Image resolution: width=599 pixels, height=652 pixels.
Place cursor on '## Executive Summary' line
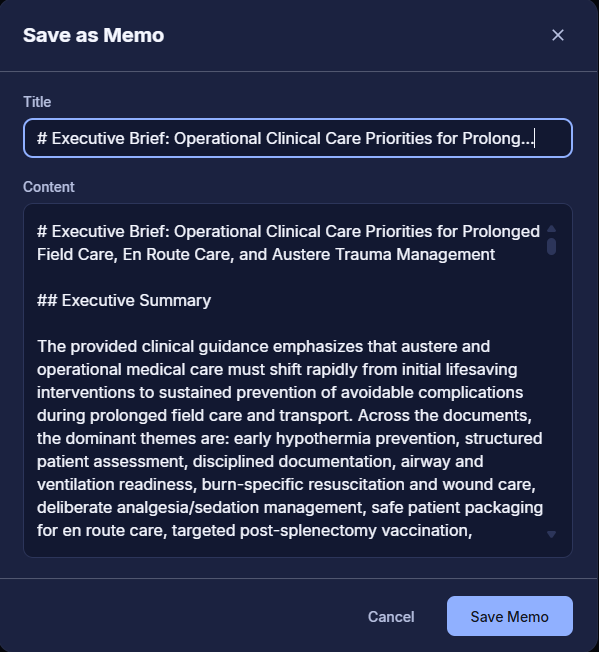coord(124,300)
